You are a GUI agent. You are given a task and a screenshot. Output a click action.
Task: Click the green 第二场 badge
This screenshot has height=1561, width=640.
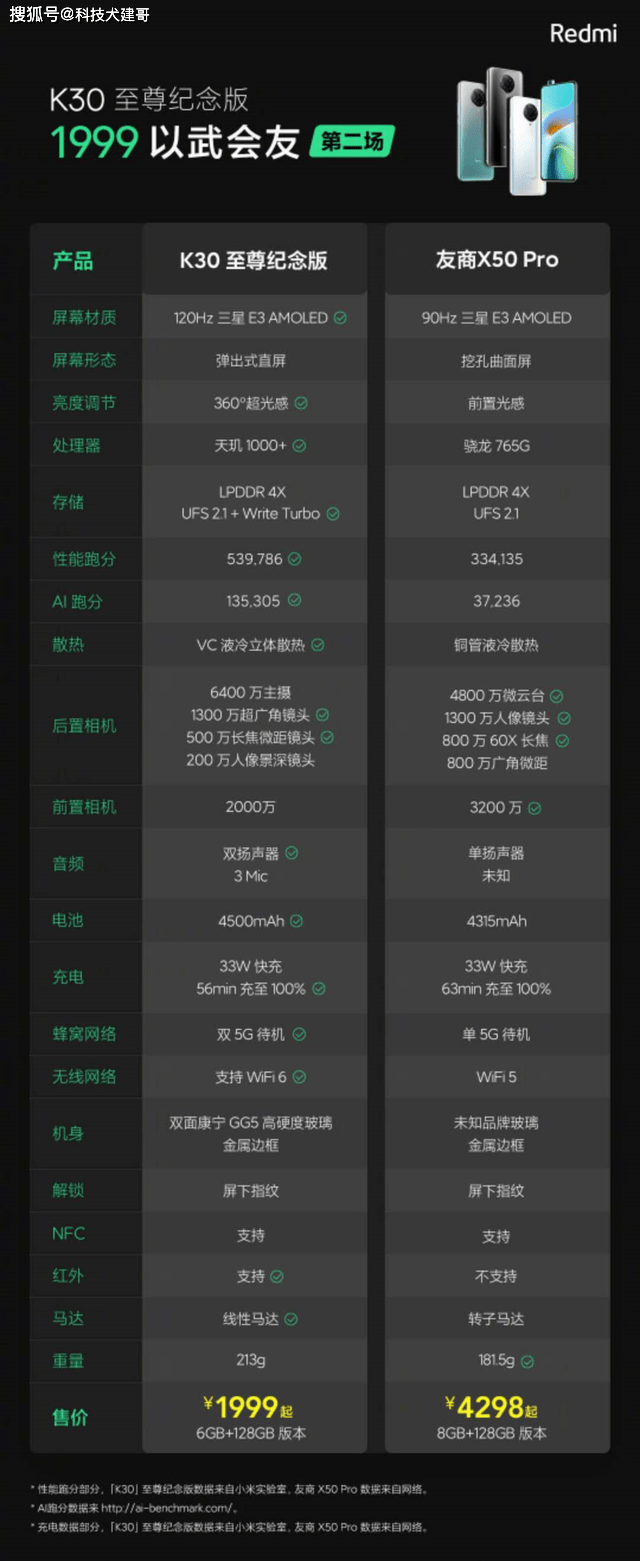pos(352,142)
